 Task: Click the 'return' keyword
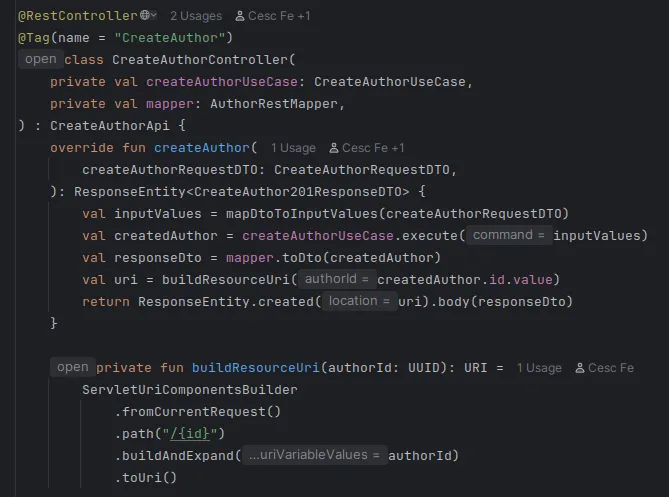[106, 302]
